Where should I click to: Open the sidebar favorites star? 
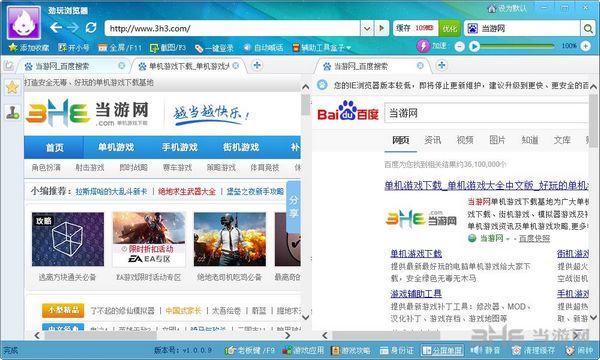[12, 88]
